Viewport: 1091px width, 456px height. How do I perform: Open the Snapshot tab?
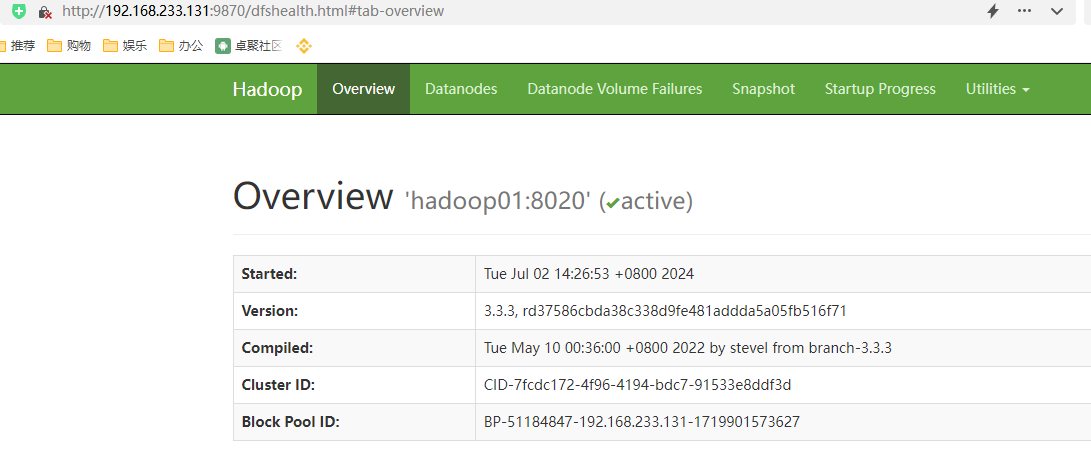(x=763, y=89)
